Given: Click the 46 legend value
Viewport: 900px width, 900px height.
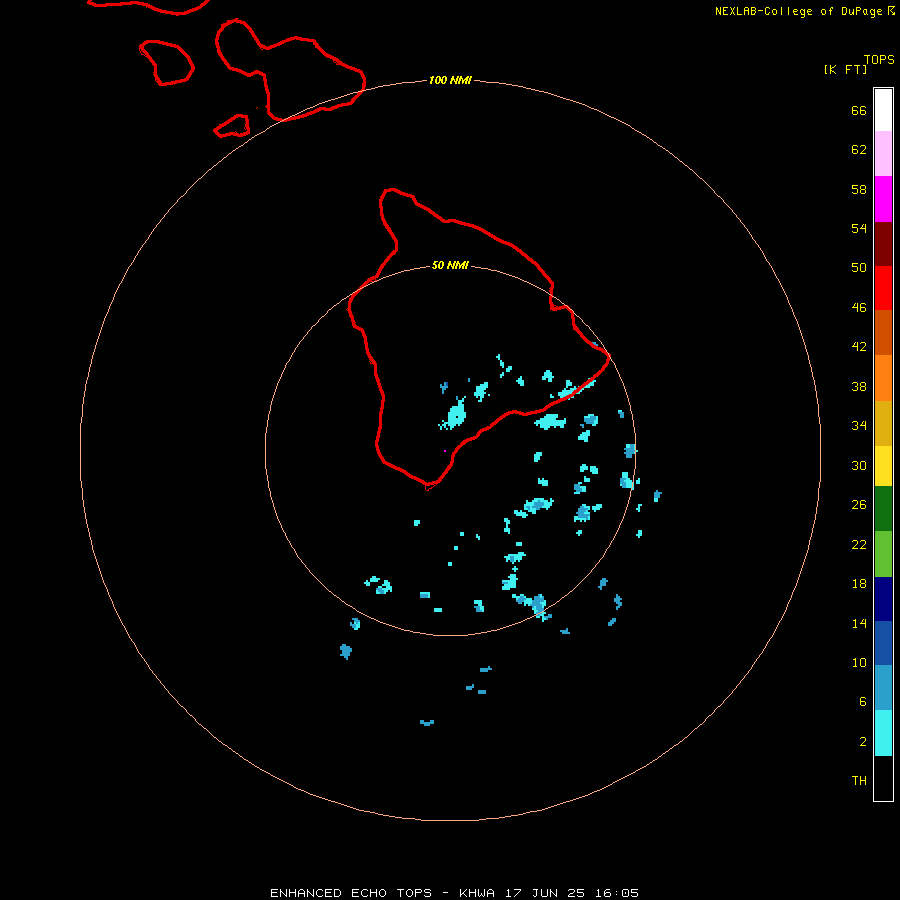Looking at the screenshot, I should pos(859,308).
